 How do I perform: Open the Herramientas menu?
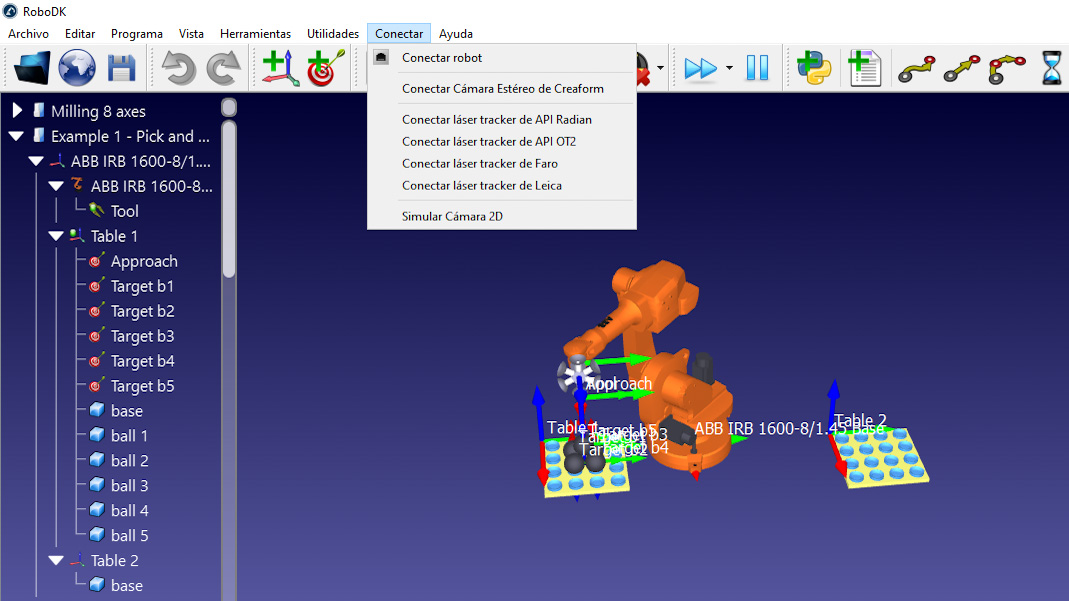point(255,33)
